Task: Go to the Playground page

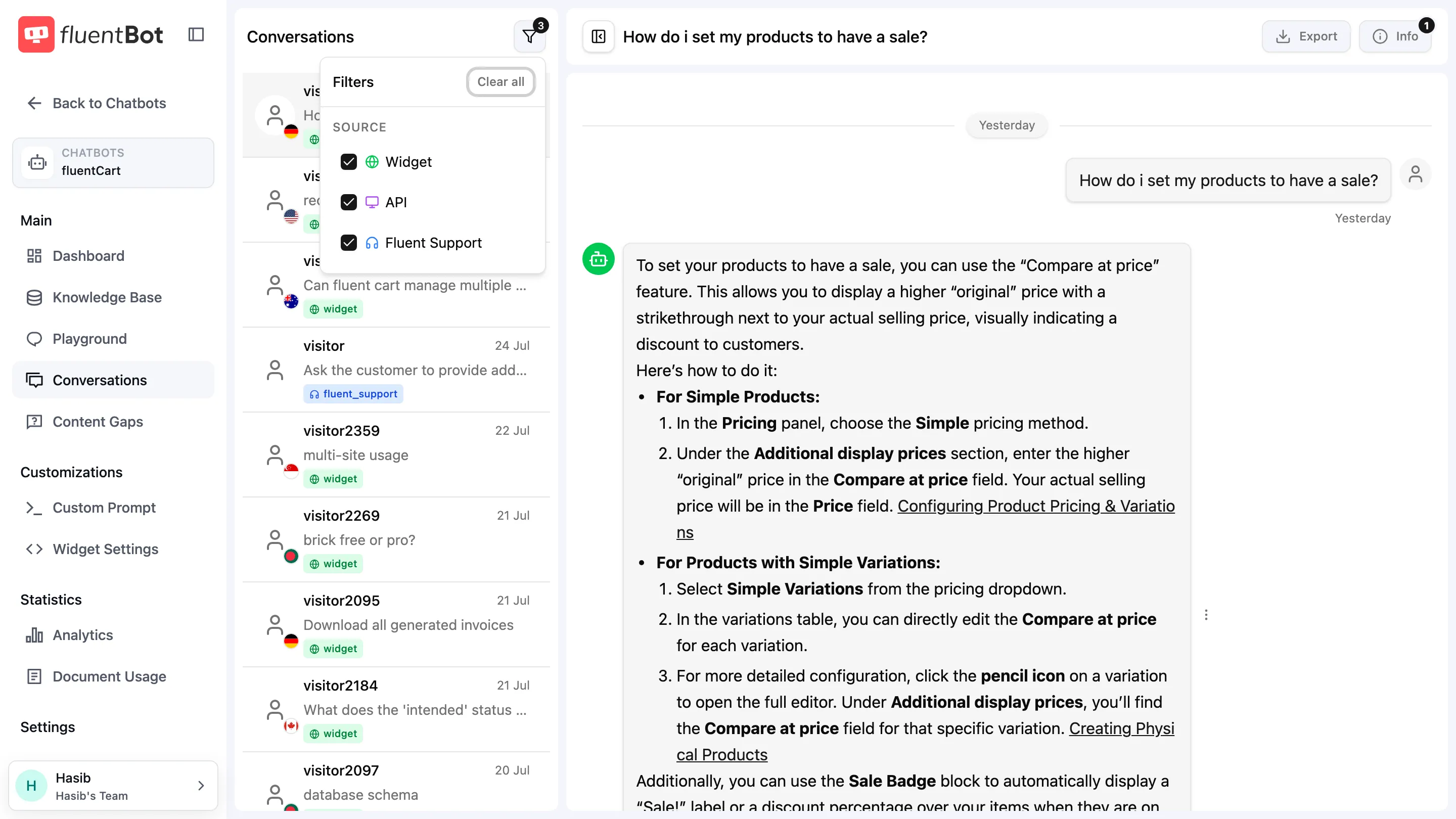Action: tap(113, 339)
